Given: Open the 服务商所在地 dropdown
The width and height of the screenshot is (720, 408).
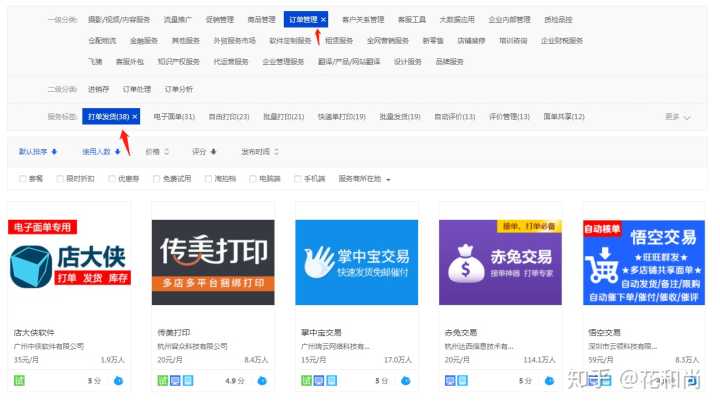Looking at the screenshot, I should click(365, 179).
